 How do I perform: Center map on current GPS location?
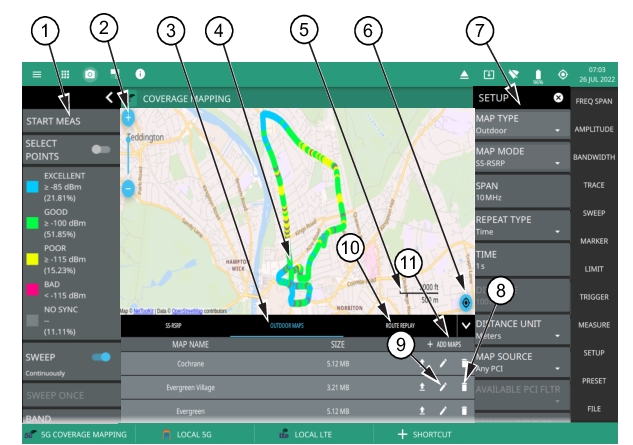pyautogui.click(x=464, y=301)
